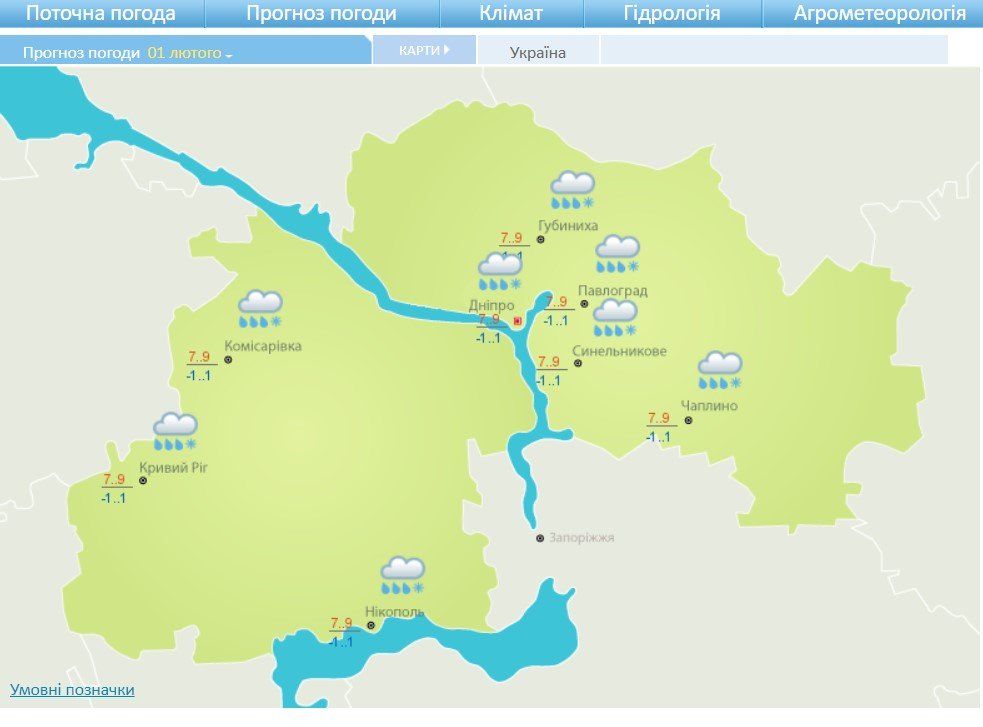The height and width of the screenshot is (727, 983).
Task: Click the weather icon above Чаплино
Action: [719, 370]
